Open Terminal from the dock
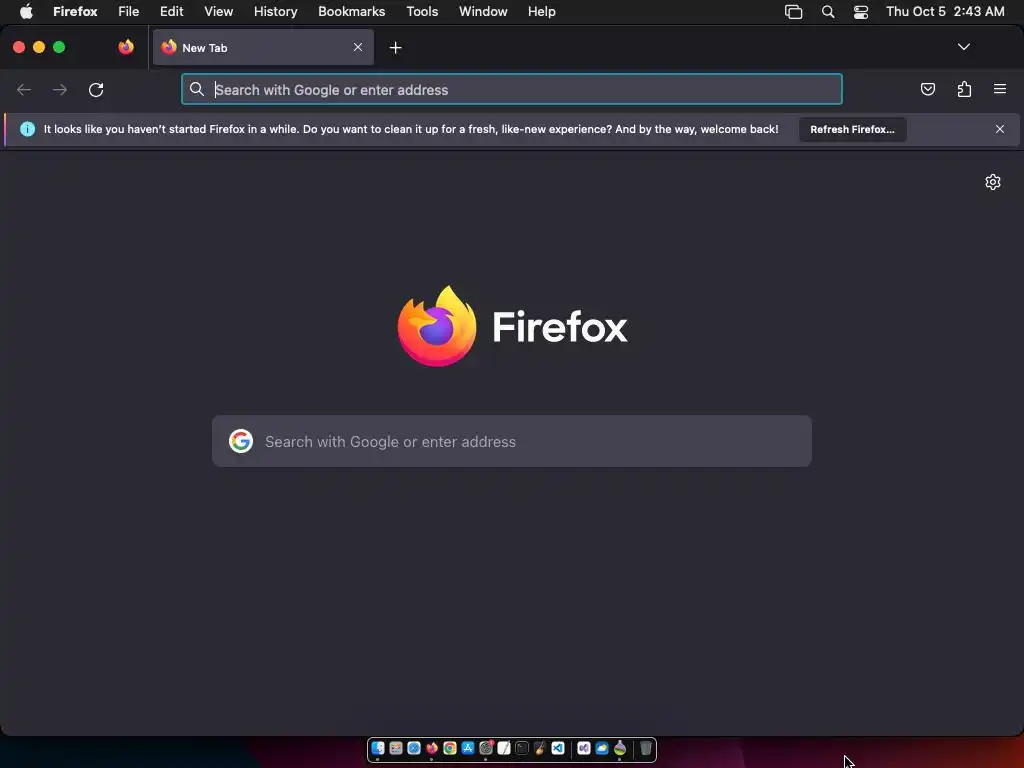 click(522, 748)
